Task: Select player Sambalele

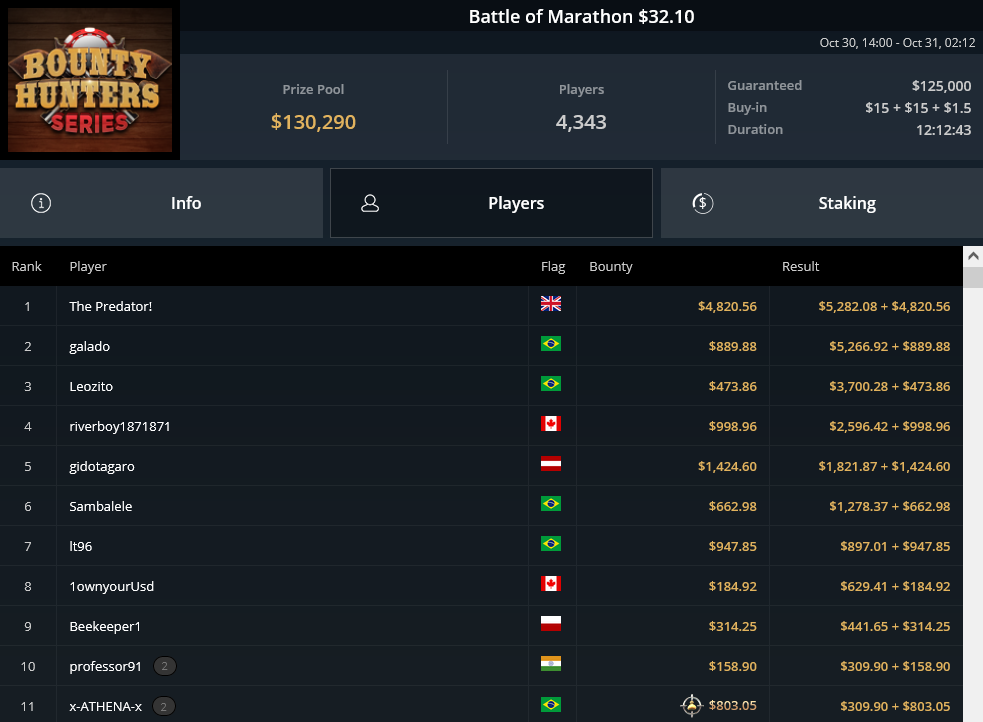Action: tap(100, 506)
